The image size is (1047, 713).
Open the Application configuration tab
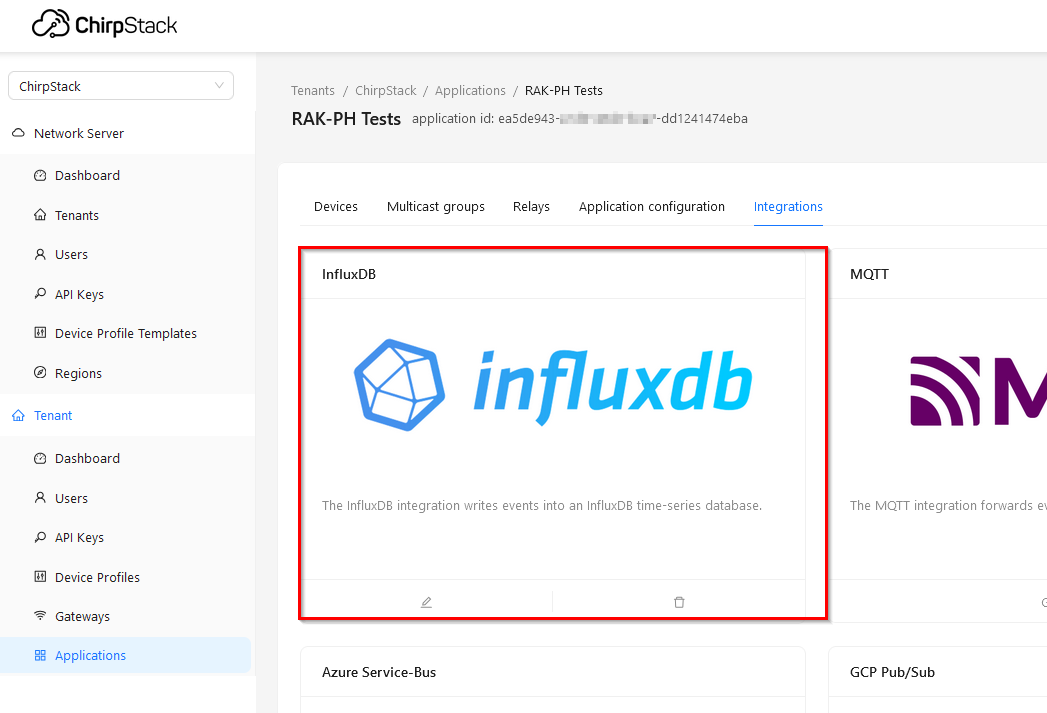651,206
